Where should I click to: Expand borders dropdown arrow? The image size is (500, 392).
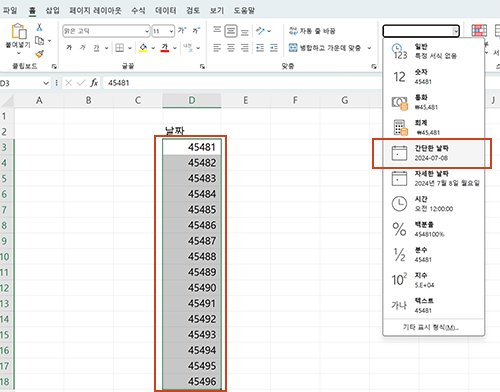click(130, 48)
